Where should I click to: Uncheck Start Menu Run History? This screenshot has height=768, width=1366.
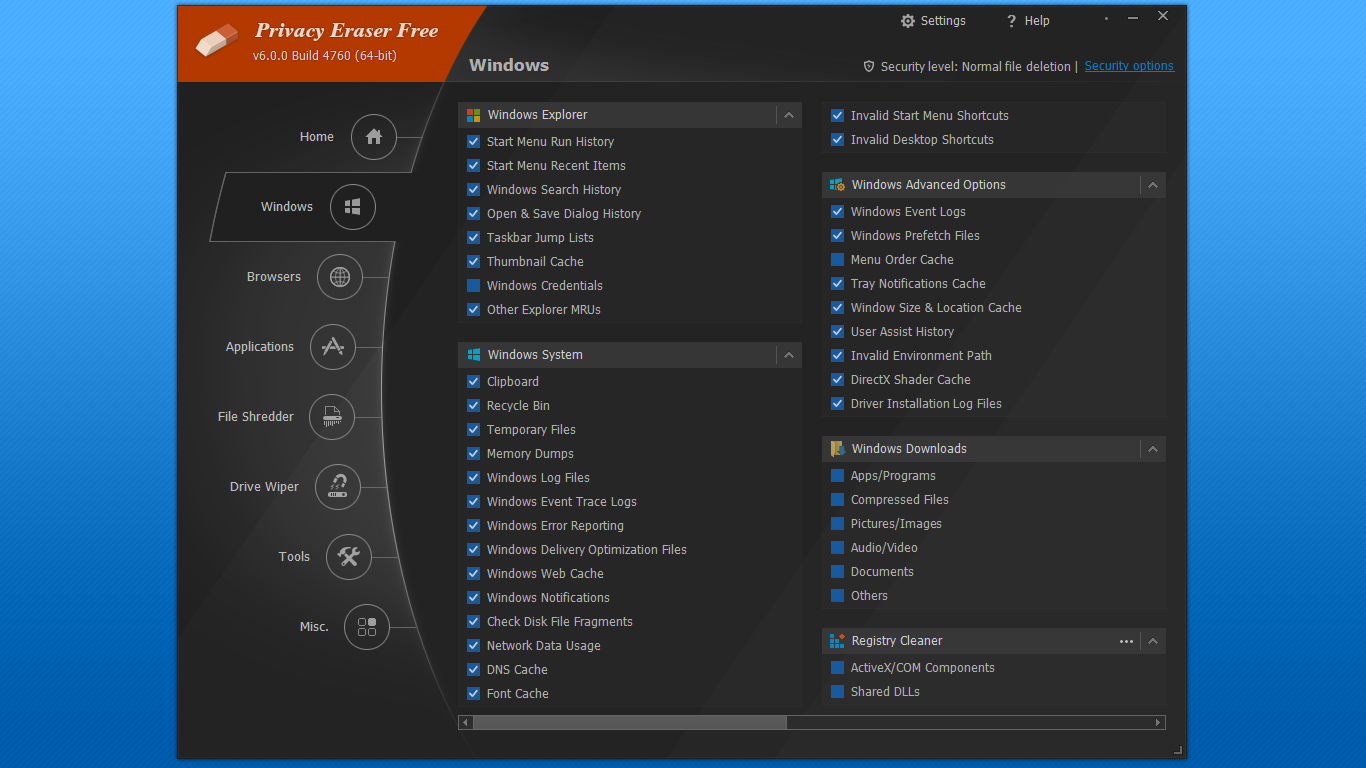[473, 141]
